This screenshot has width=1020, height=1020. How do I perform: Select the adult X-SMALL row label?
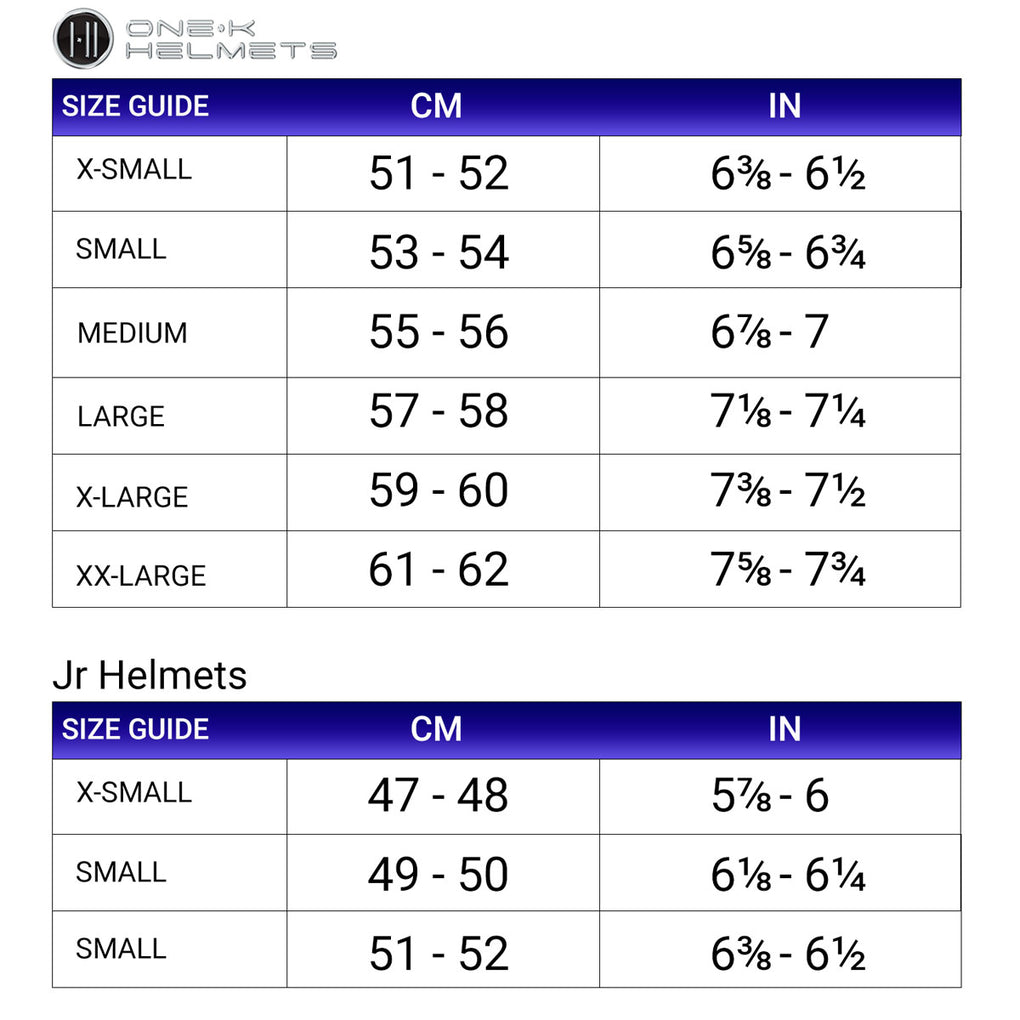[x=134, y=170]
